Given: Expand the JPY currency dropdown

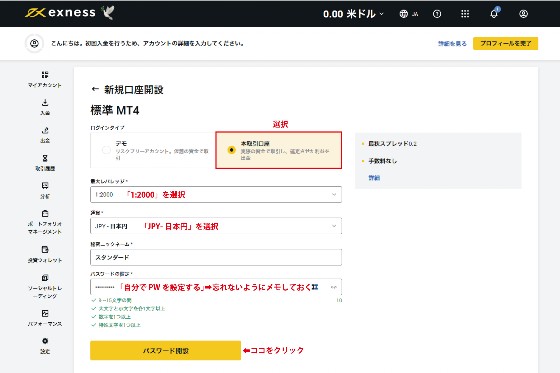Looking at the screenshot, I should tap(216, 226).
